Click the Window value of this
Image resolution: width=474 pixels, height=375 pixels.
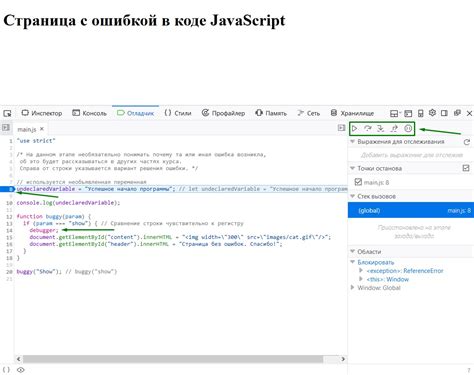coord(398,279)
